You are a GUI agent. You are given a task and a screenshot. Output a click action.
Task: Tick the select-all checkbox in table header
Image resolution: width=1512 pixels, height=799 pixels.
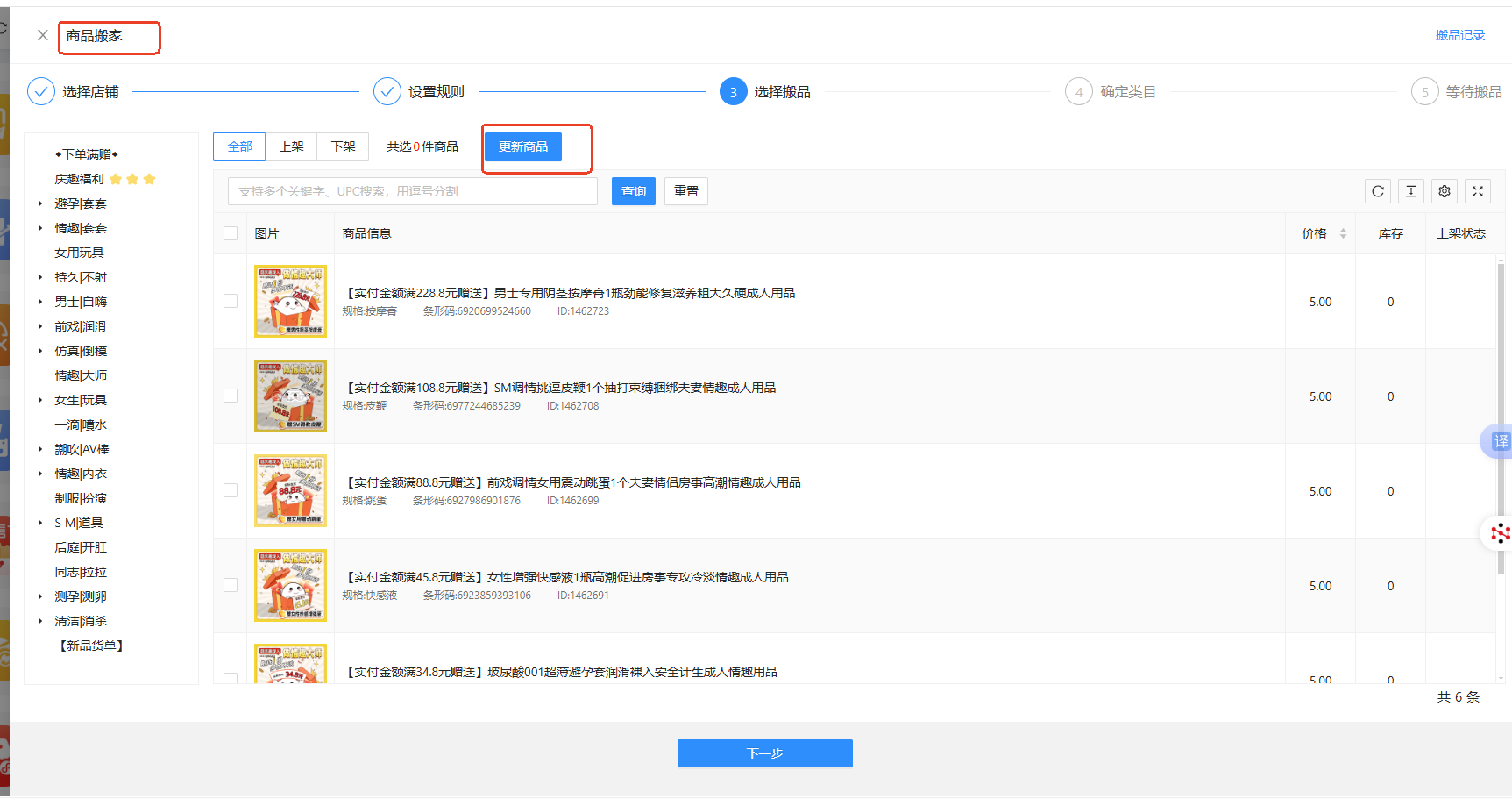231,233
